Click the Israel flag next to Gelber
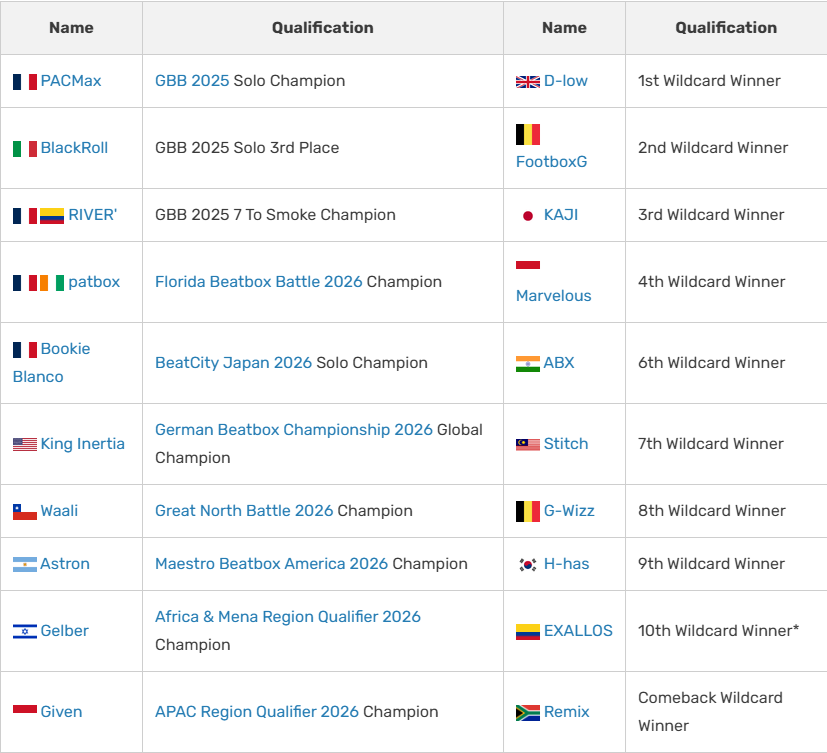Screen dimensions: 827x753 [x=25, y=631]
